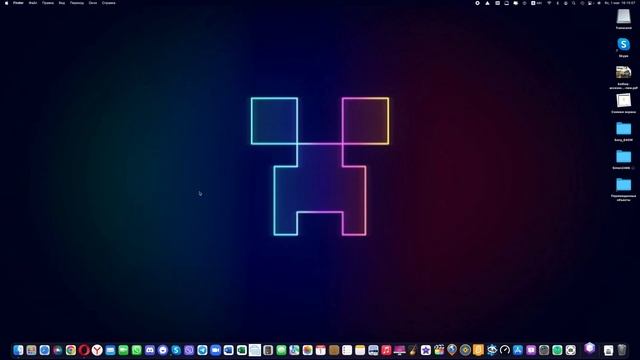Viewport: 640px width, 360px height.
Task: Open App Store from the dock
Action: click(x=518, y=350)
